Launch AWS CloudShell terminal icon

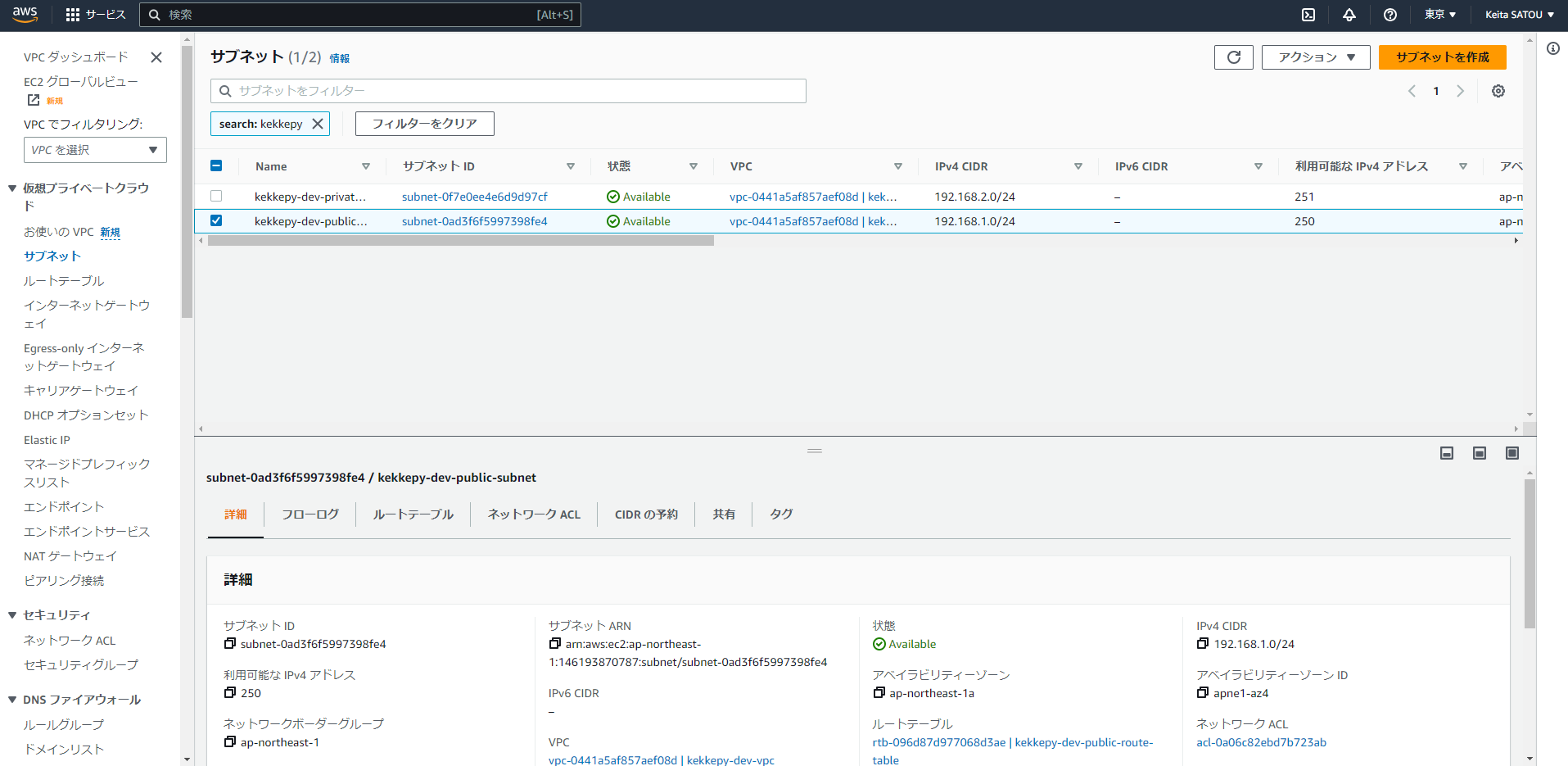coord(1308,15)
